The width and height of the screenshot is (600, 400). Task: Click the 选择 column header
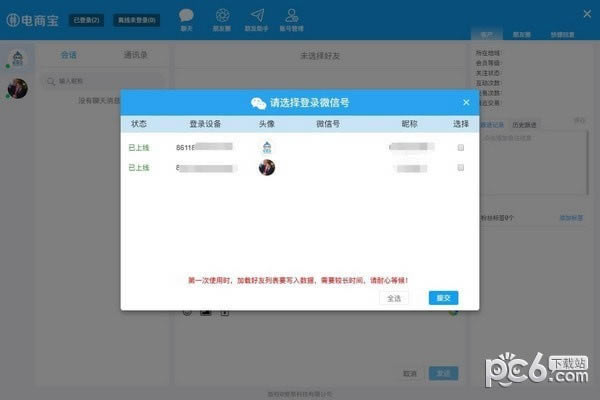coord(461,124)
